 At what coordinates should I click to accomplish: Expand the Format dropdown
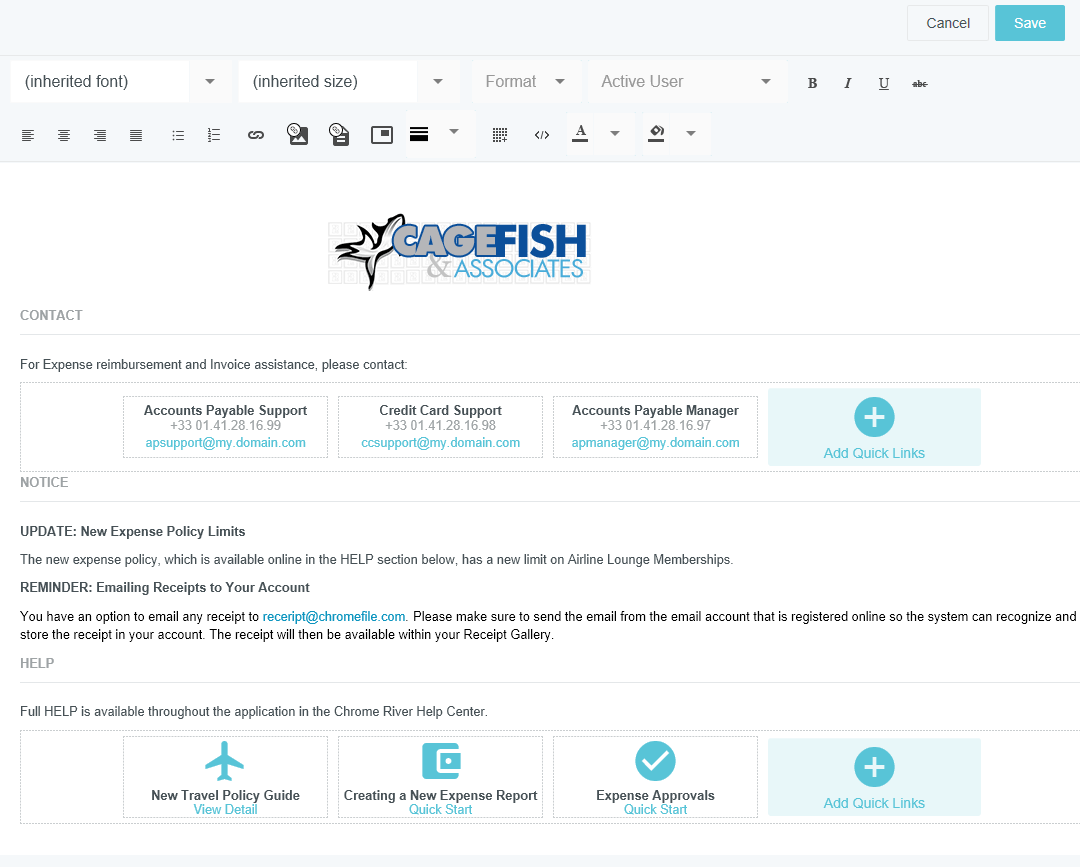tap(526, 82)
